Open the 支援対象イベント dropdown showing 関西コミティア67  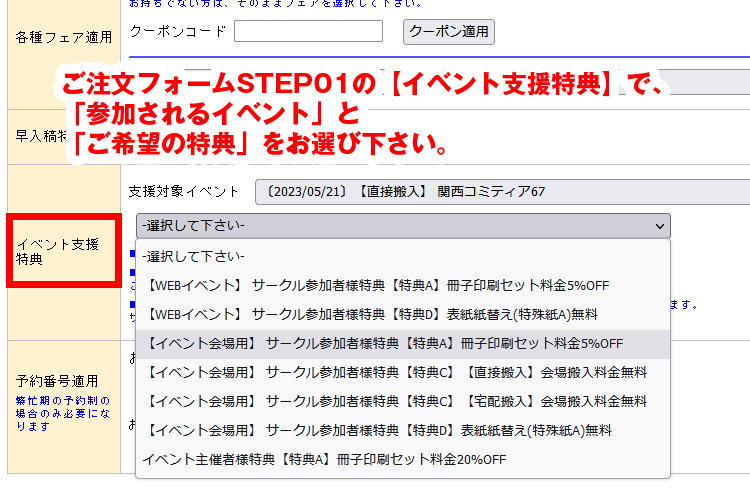tap(500, 191)
